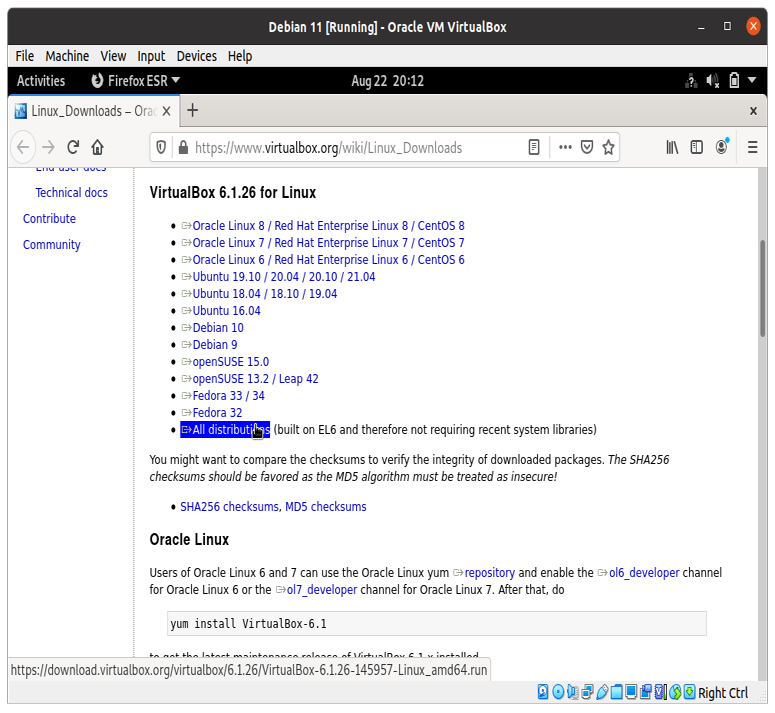
Task: Click the keyboard capture green arrow icon
Action: [689, 692]
